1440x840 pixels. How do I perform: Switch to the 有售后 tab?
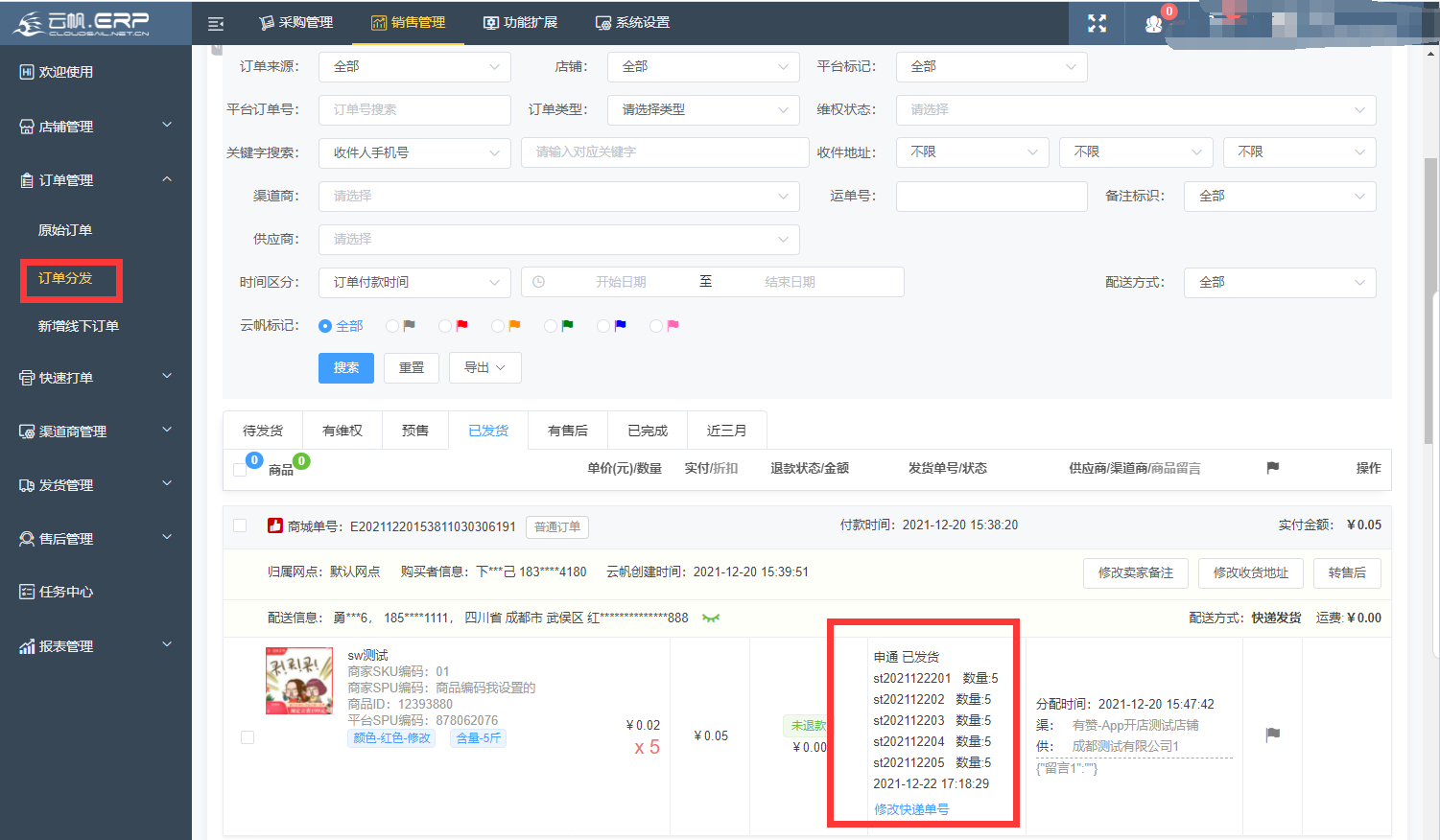(568, 431)
